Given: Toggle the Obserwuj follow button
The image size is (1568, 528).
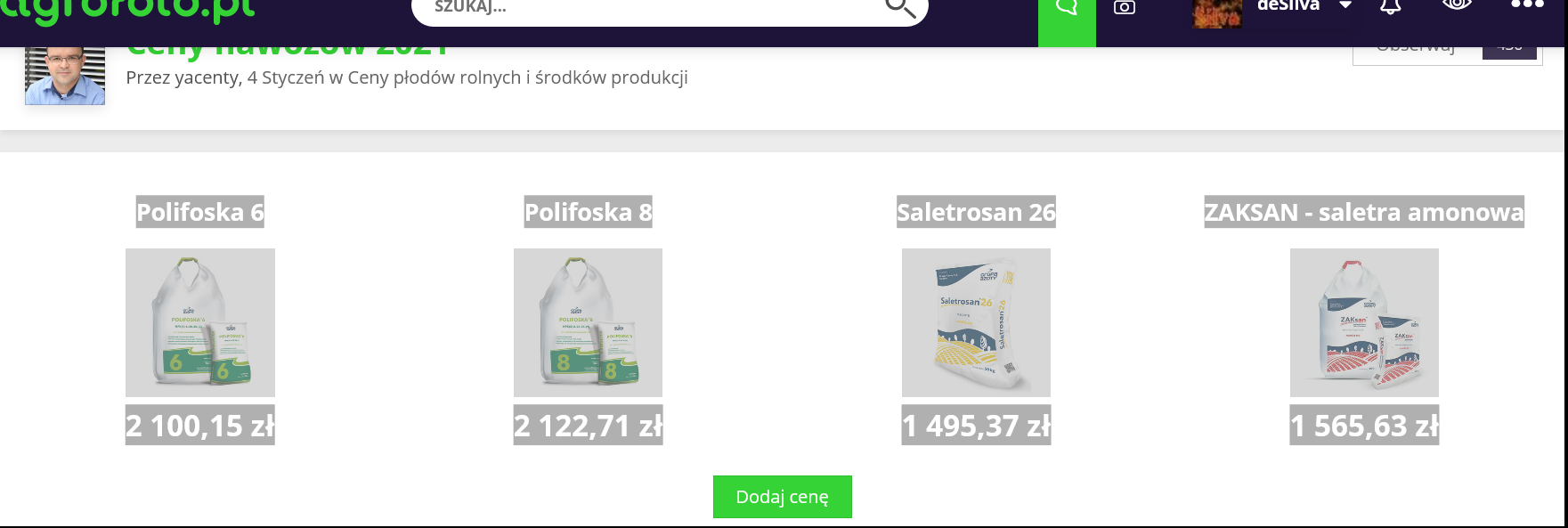Looking at the screenshot, I should point(1417,50).
